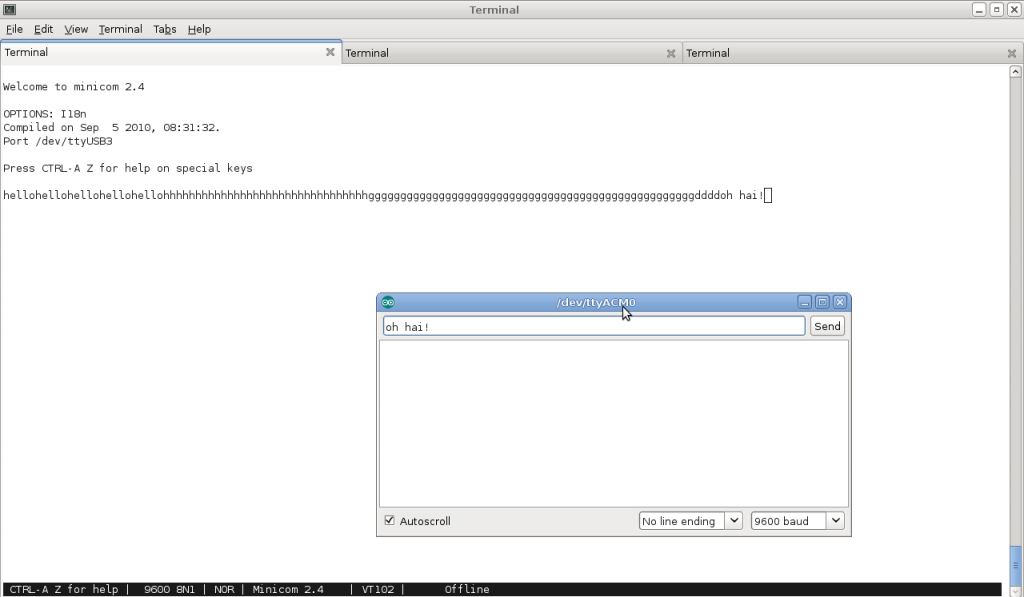Click Send in the serial monitor
The height and width of the screenshot is (597, 1024).
(x=827, y=326)
